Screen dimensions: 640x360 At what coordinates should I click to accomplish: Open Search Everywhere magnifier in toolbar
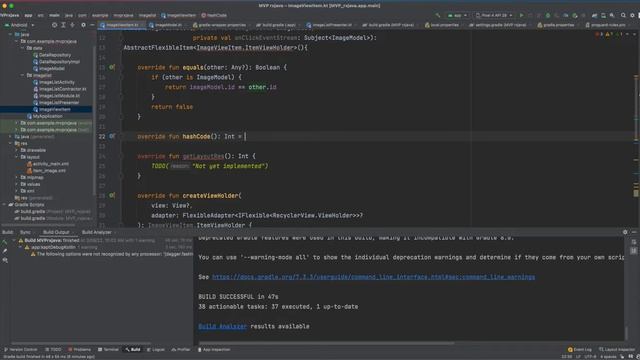click(x=623, y=16)
